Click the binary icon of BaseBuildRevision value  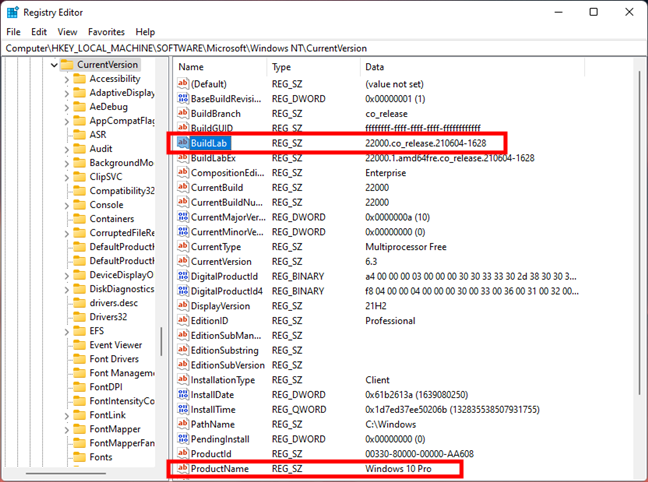click(x=183, y=99)
